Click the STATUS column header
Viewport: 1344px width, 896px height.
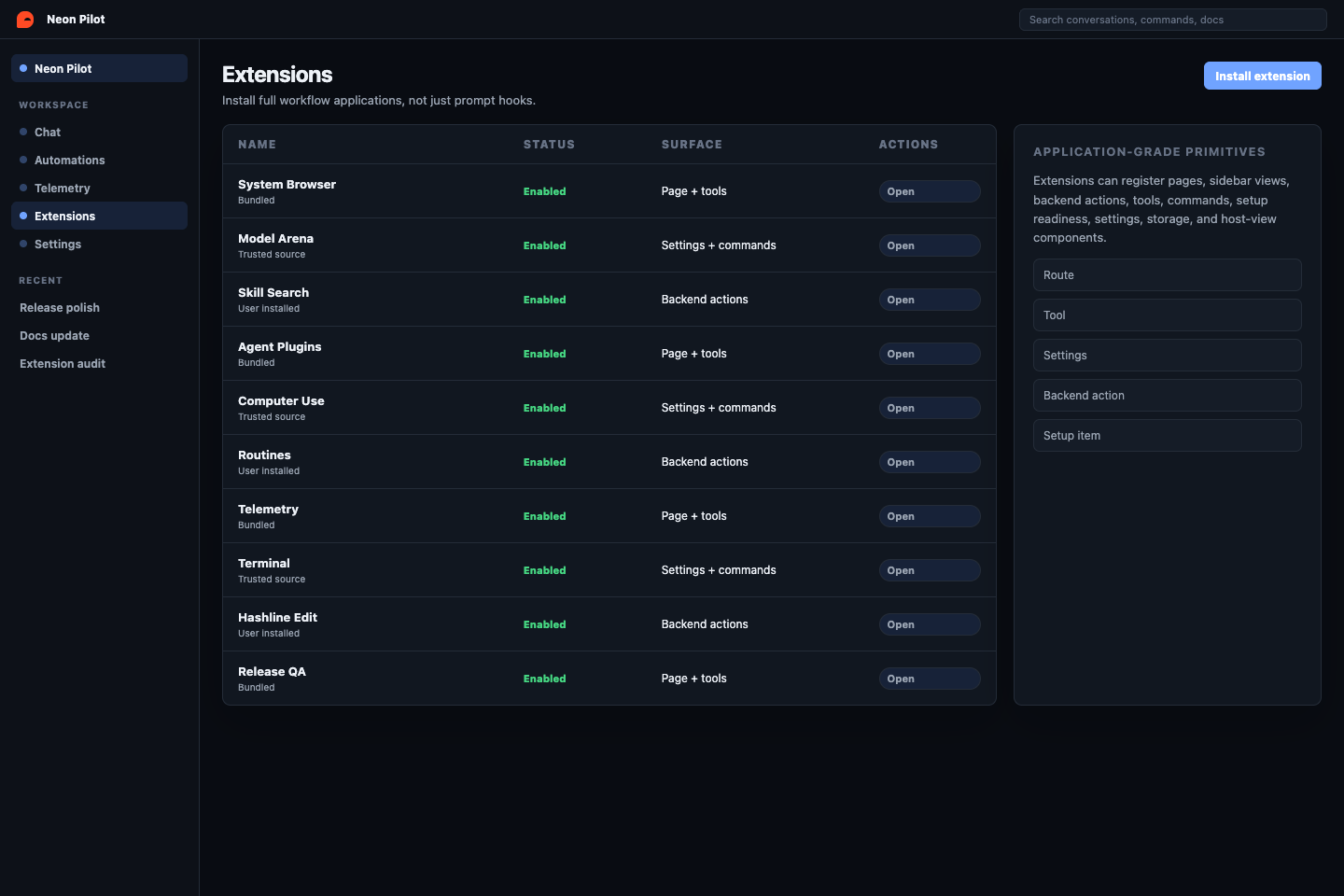tap(549, 145)
